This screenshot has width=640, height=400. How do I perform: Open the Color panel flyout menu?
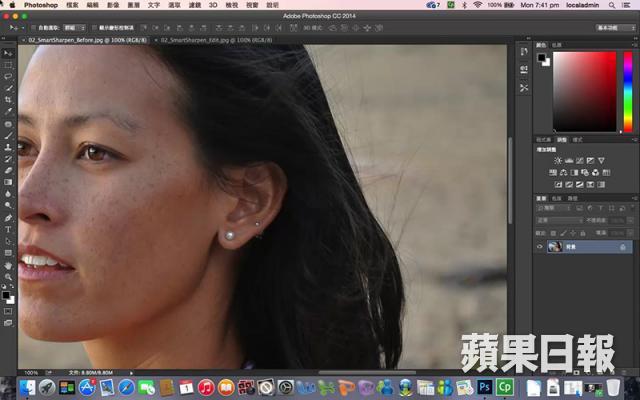635,45
